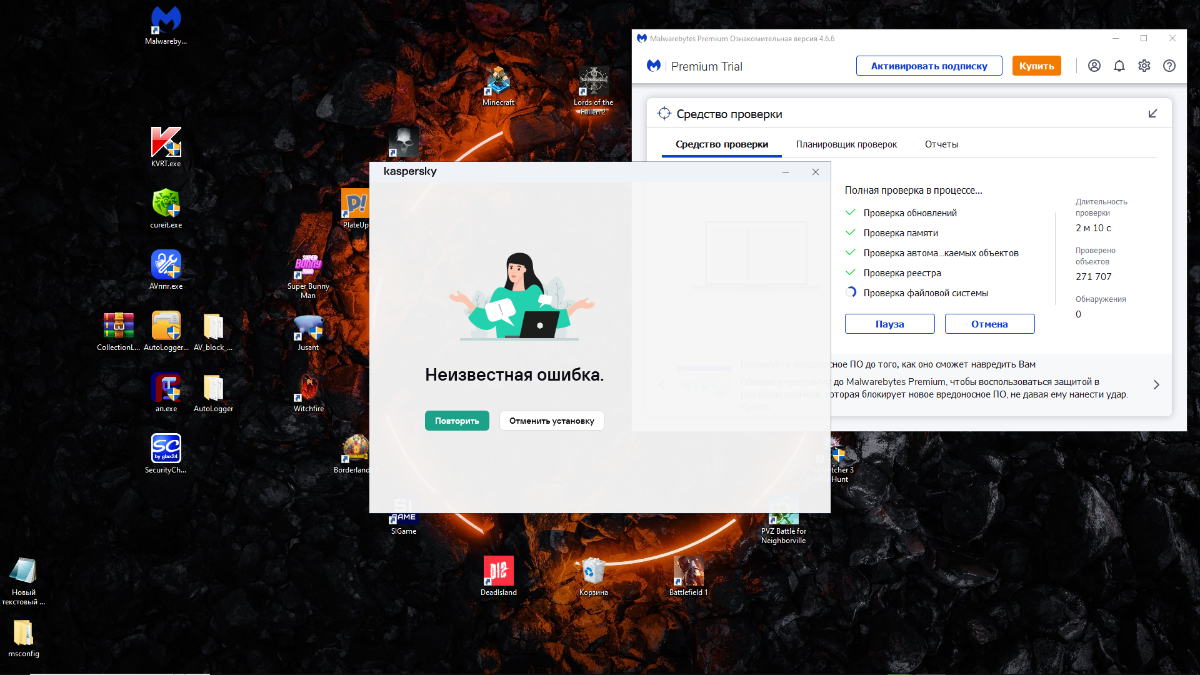Click the scan duration value 2 м 10 с

pyautogui.click(x=1093, y=229)
